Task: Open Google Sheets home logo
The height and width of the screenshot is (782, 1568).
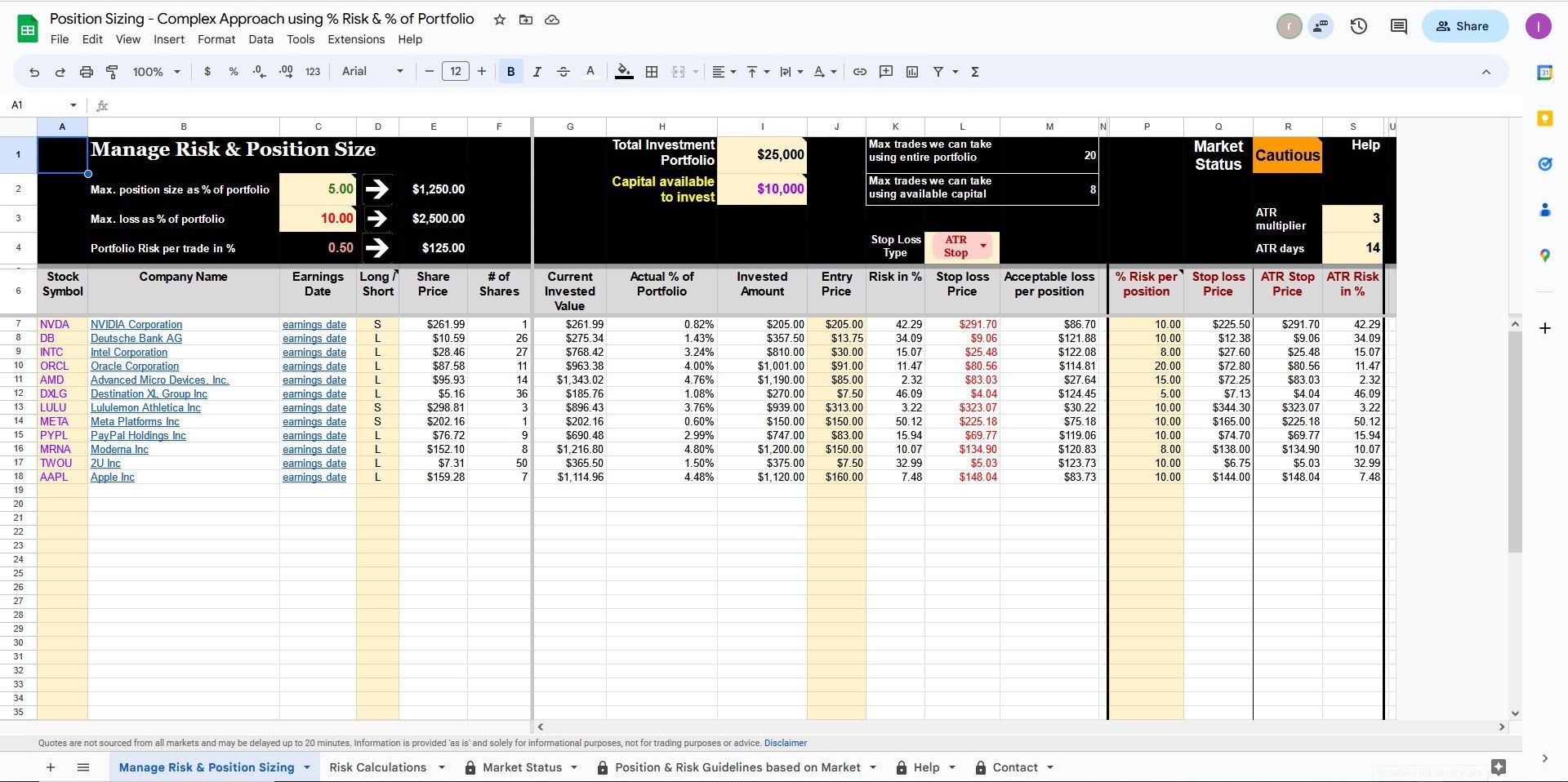Action: click(28, 29)
